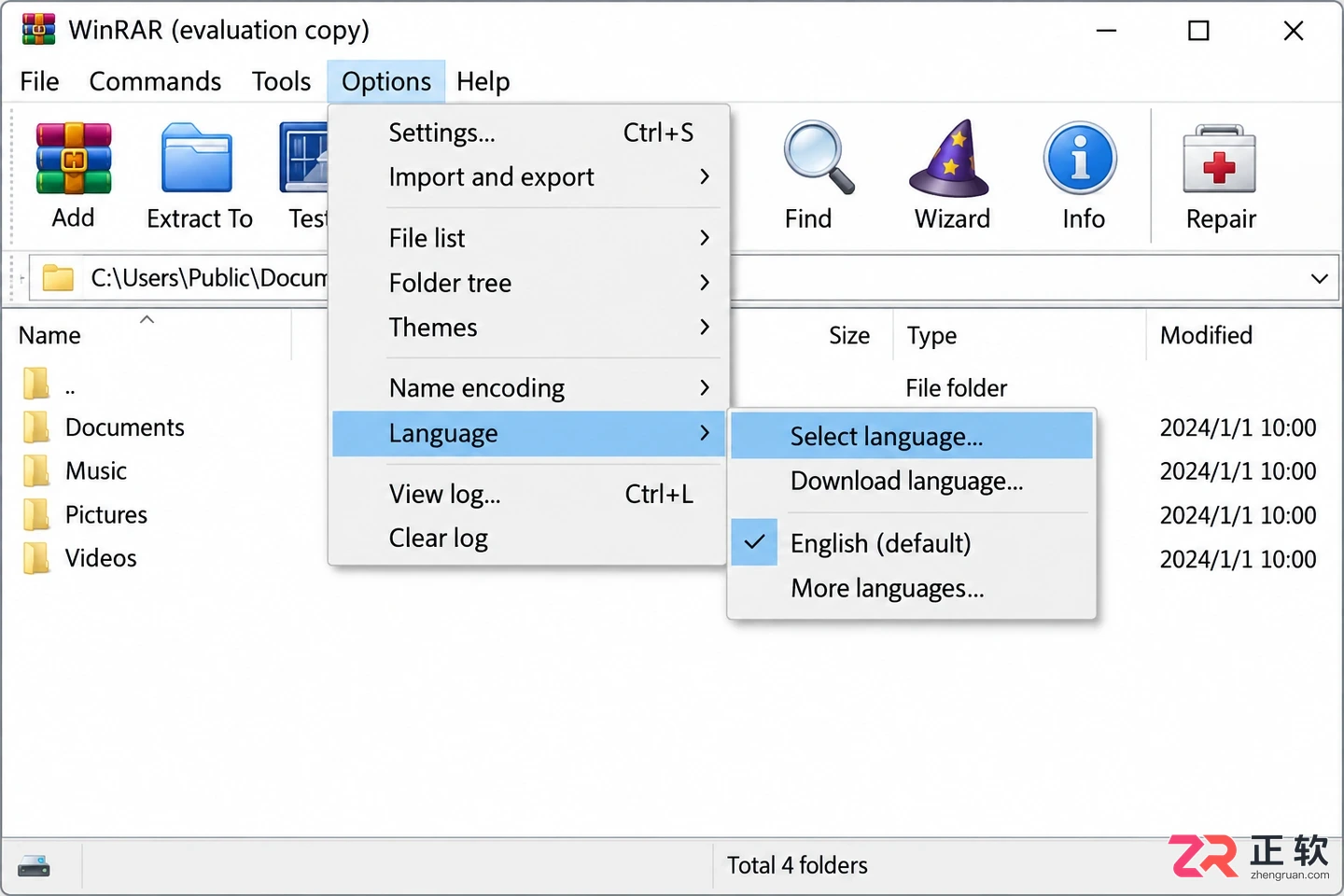The height and width of the screenshot is (896, 1344).
Task: Open the Help menu
Action: pyautogui.click(x=483, y=82)
